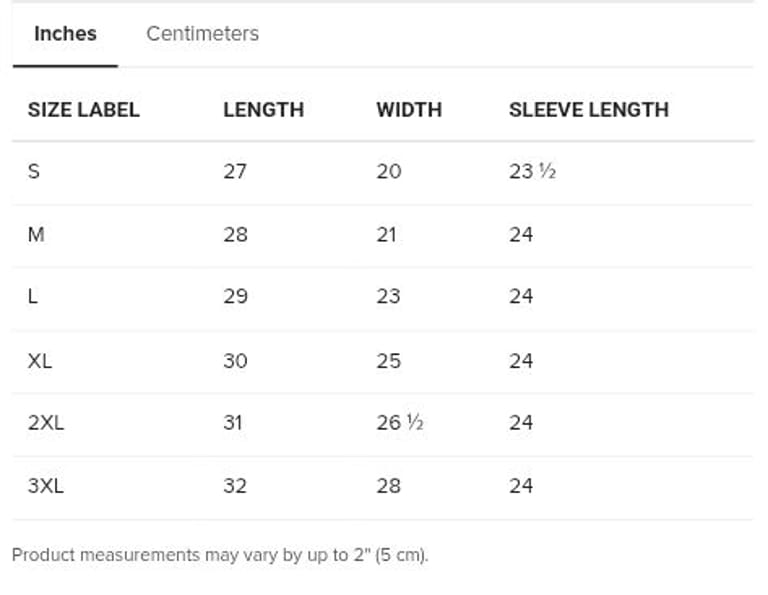This screenshot has height=595, width=768.
Task: Select the Inches tab
Action: click(65, 34)
